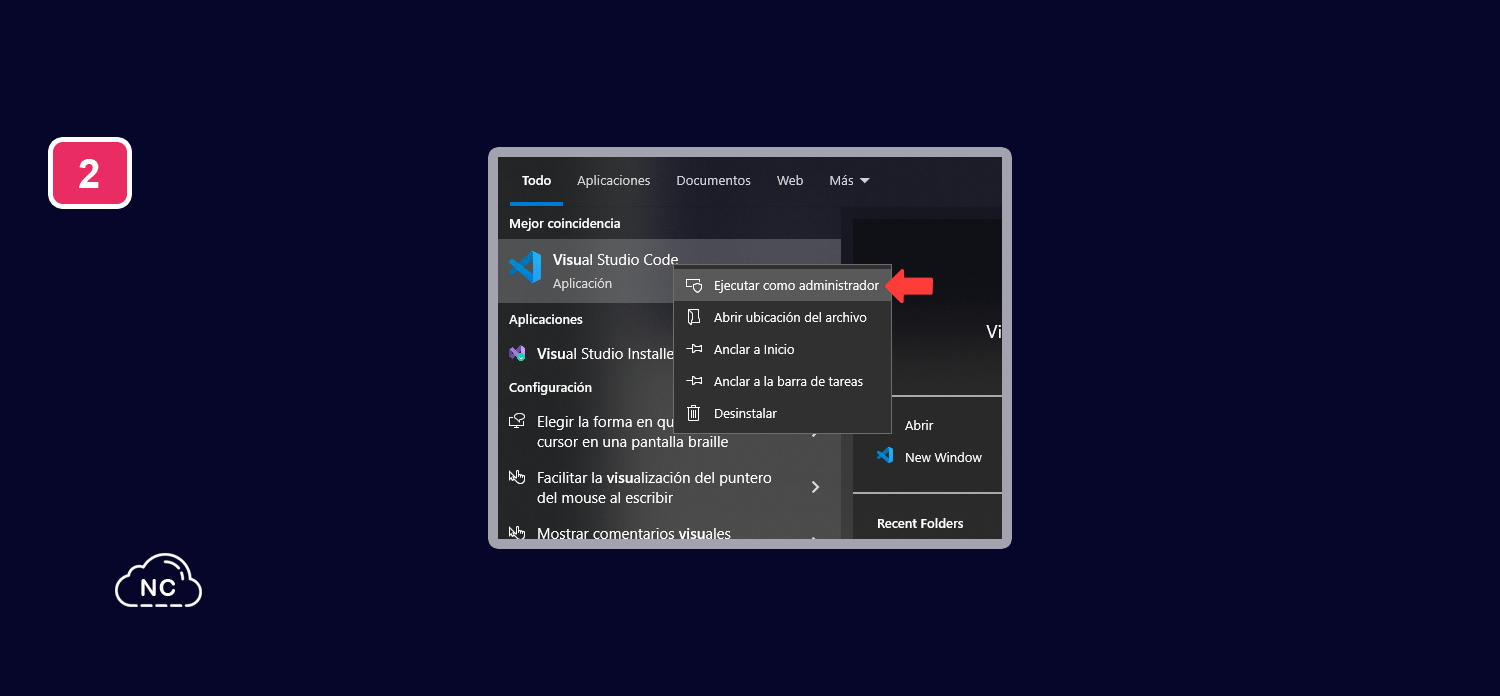The image size is (1500, 696).
Task: Switch to the Aplicaciones tab
Action: (613, 181)
